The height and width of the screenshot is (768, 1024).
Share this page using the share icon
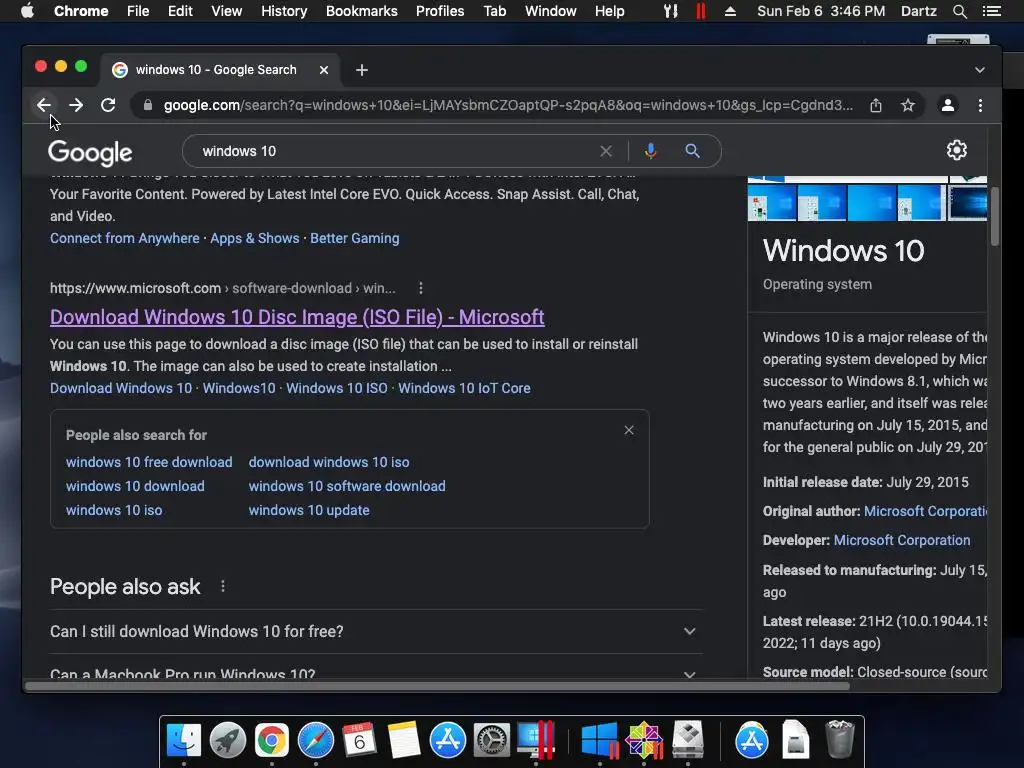pos(876,105)
